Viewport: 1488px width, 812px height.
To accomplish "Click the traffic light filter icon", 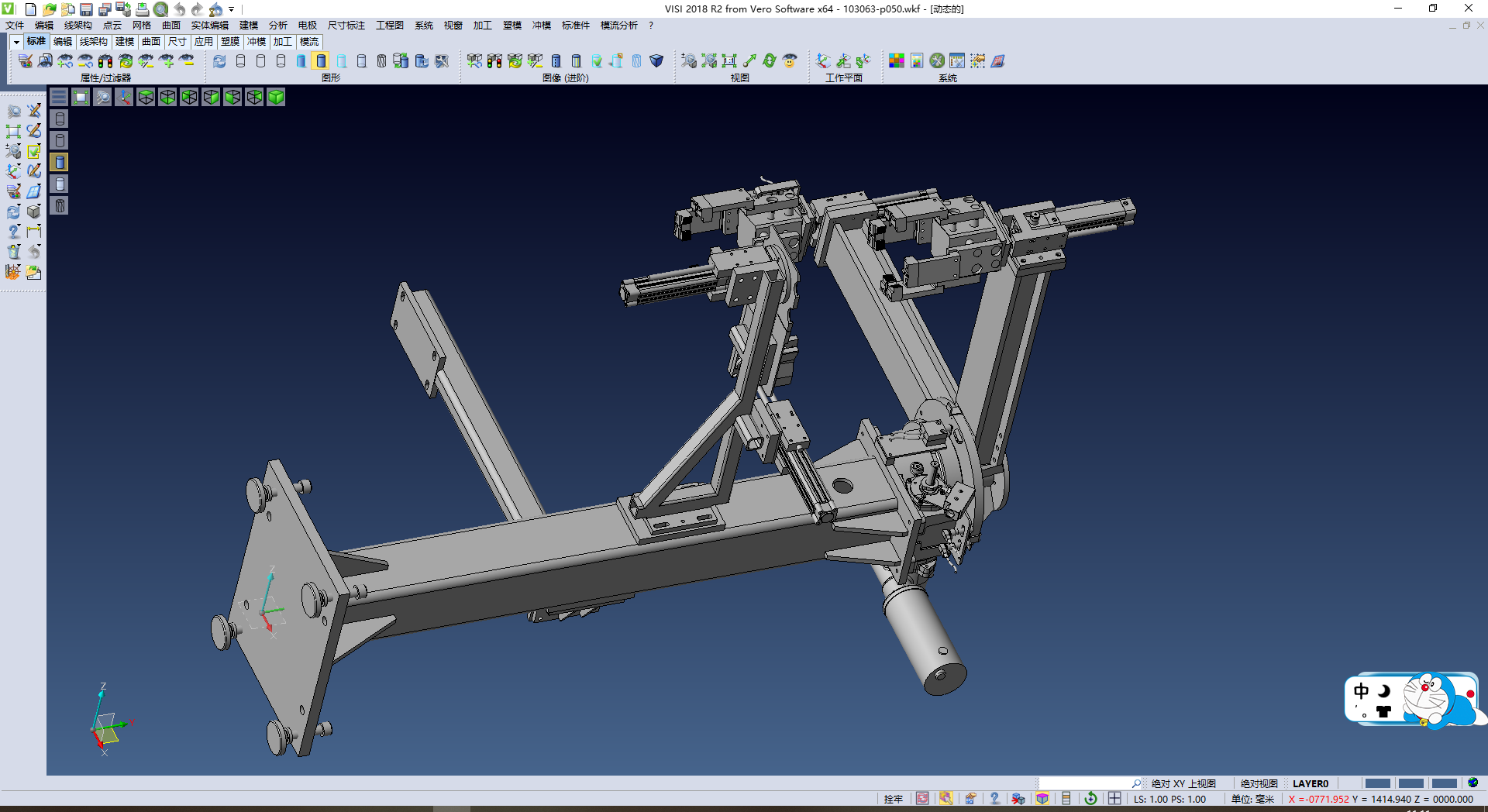I will [105, 60].
